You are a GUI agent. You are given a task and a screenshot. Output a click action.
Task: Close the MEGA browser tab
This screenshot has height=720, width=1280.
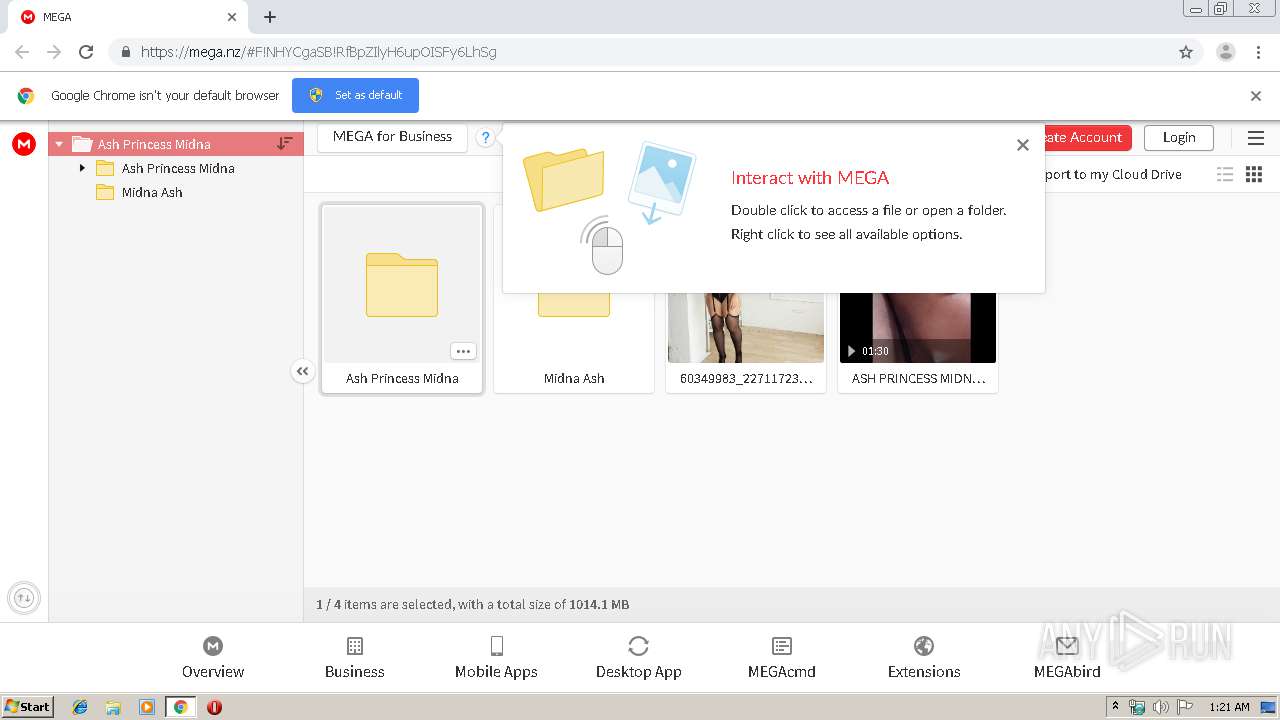pyautogui.click(x=232, y=17)
